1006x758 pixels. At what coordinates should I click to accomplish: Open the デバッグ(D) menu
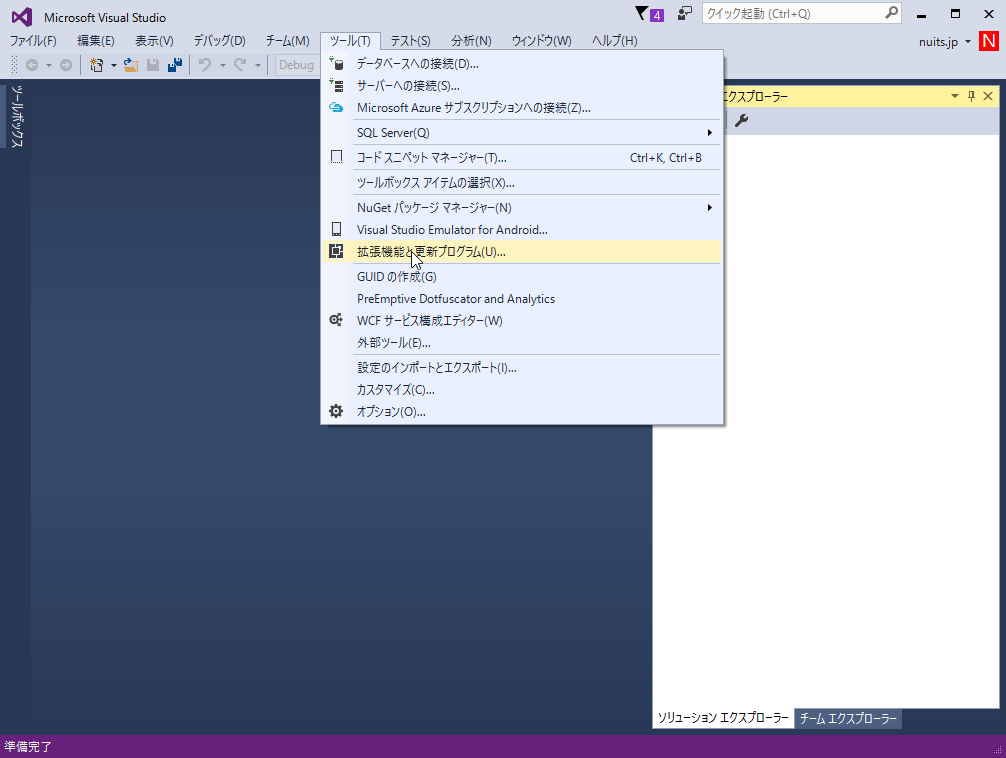pos(219,41)
